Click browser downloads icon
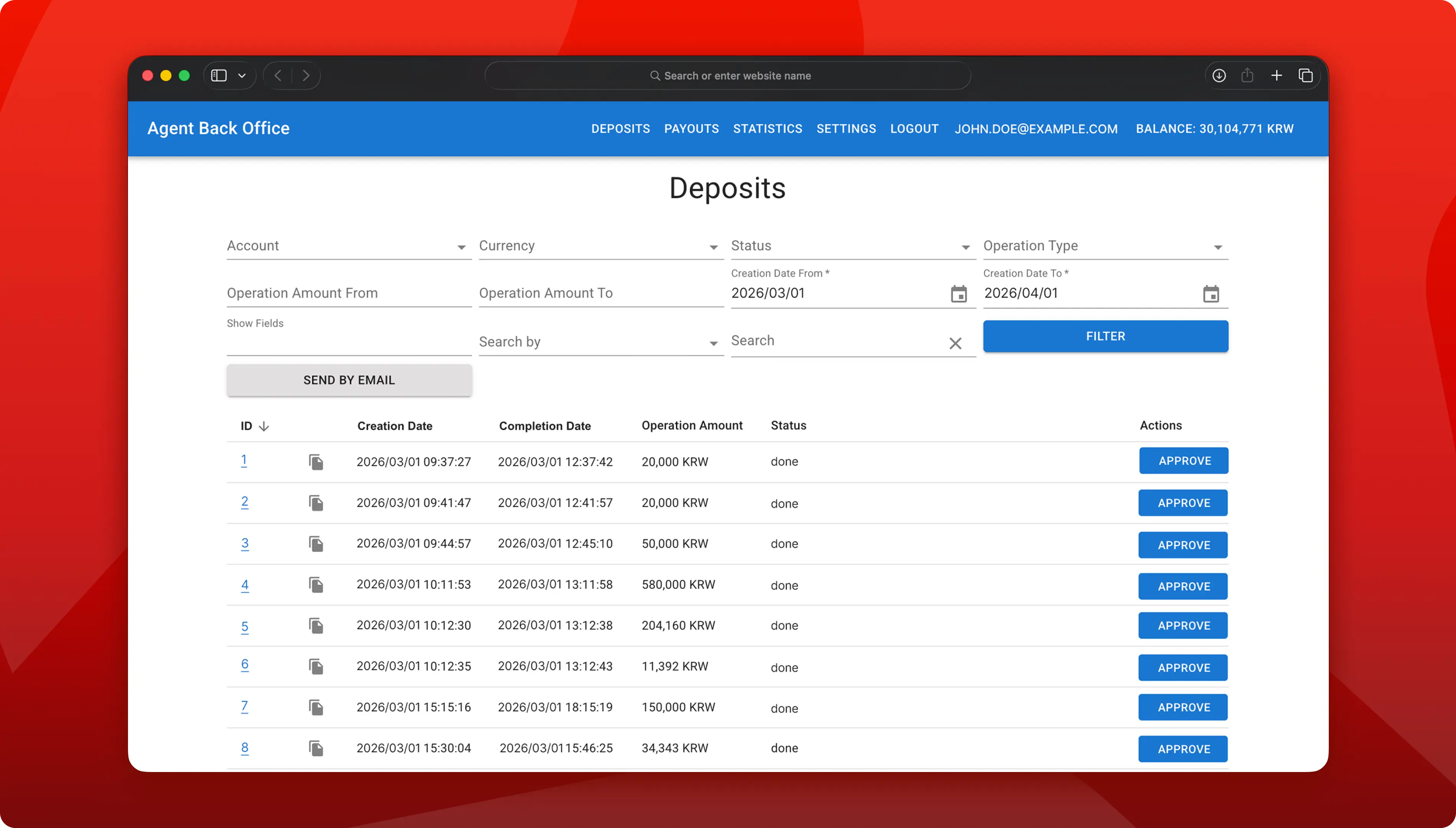This screenshot has width=1456, height=828. pos(1219,76)
